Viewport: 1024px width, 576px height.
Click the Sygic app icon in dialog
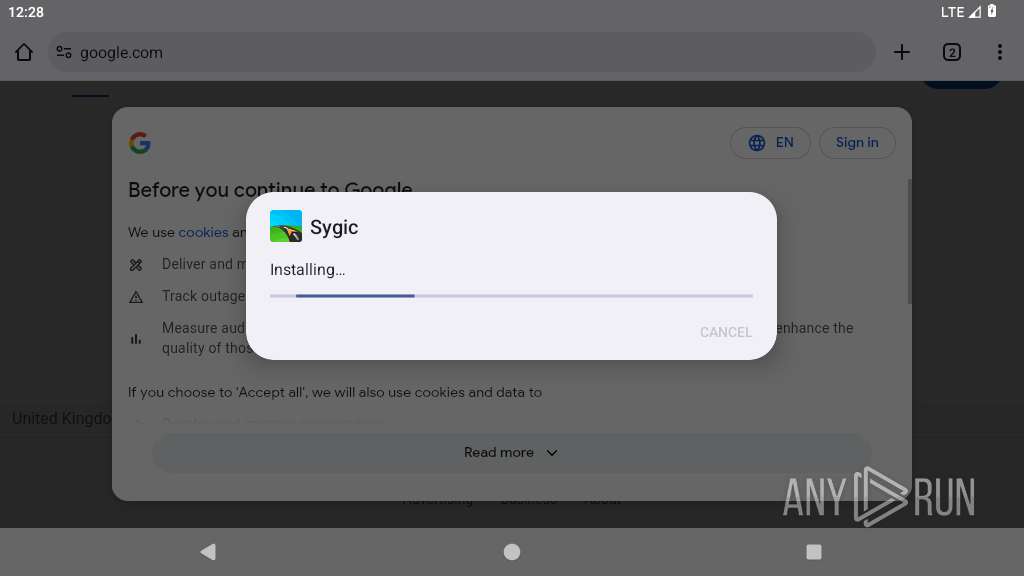286,226
